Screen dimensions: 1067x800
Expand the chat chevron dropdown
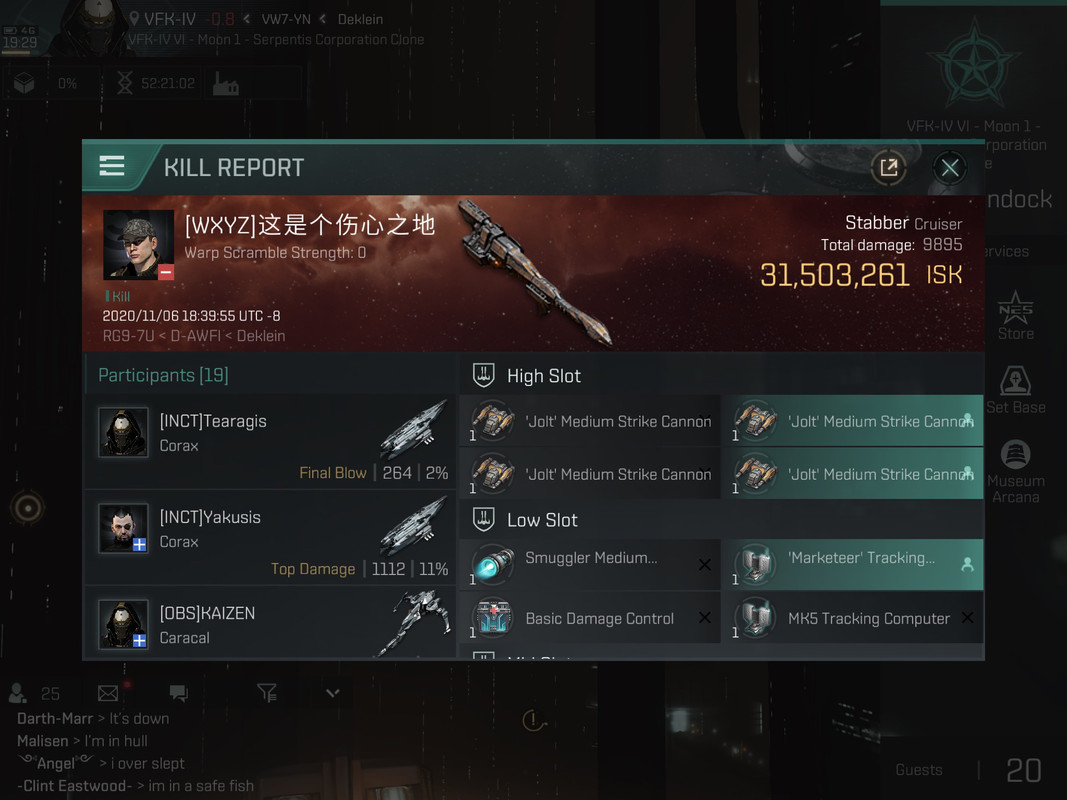click(x=332, y=693)
